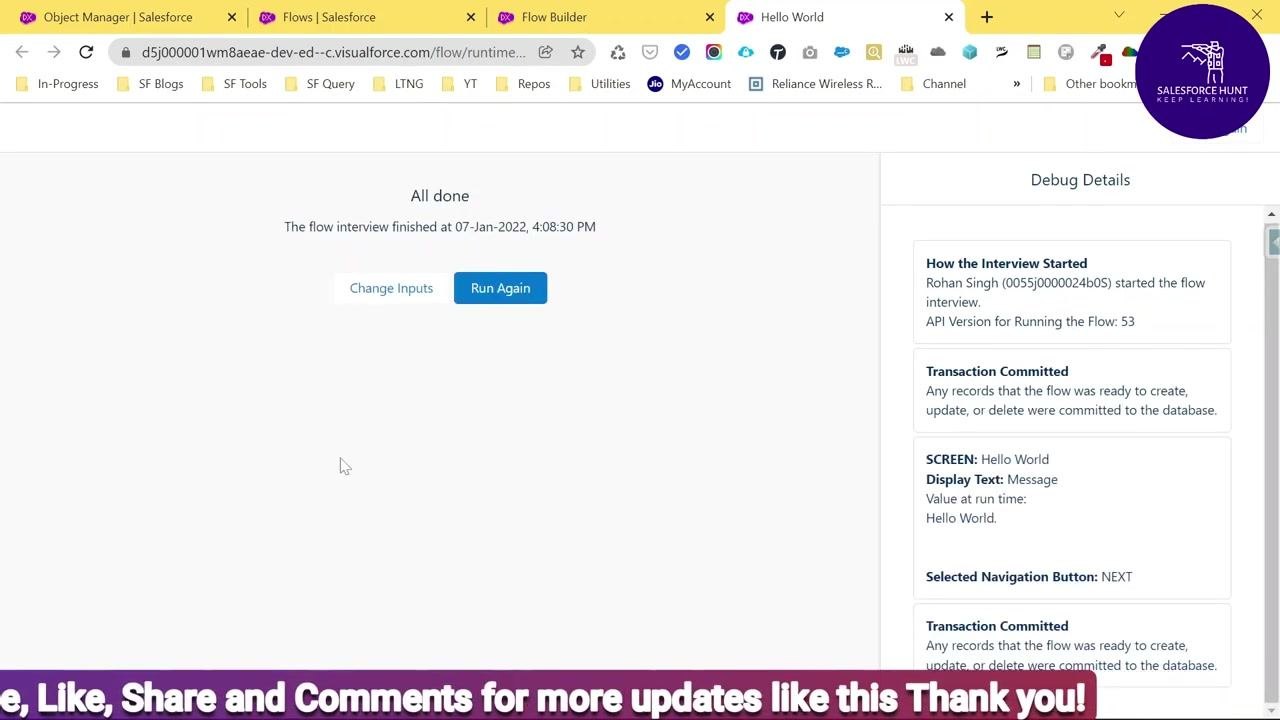Open the Utilities bookmarks folder

click(x=600, y=84)
